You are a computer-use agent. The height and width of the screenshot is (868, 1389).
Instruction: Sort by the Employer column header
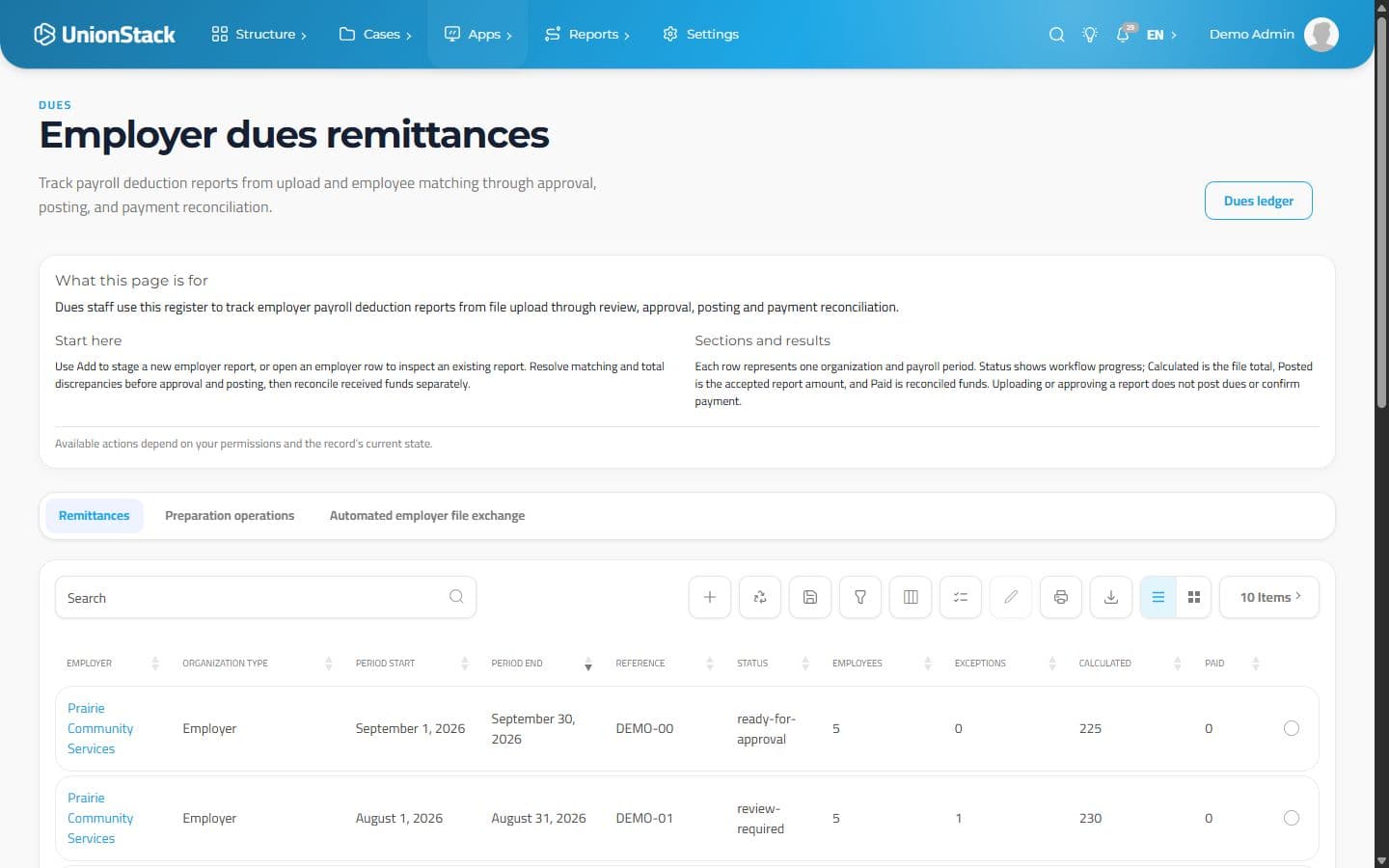(x=112, y=664)
